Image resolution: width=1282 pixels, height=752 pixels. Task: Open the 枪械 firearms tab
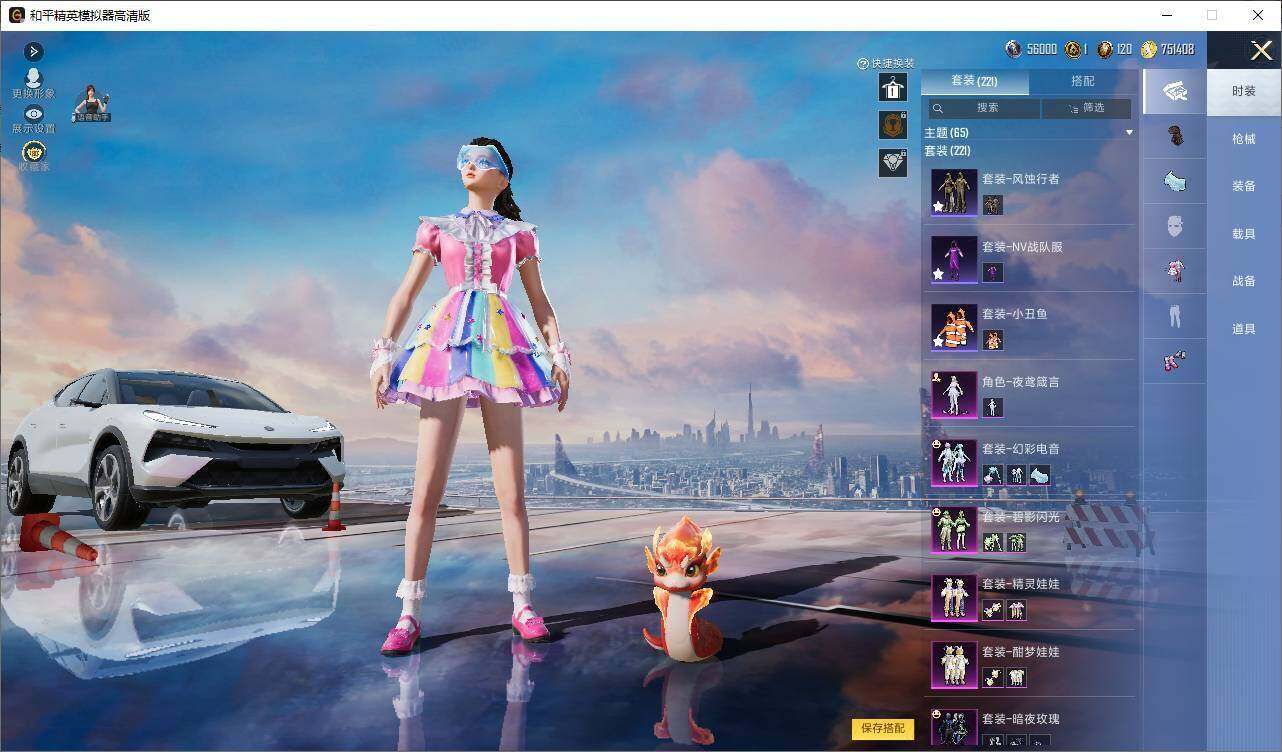[x=1244, y=139]
